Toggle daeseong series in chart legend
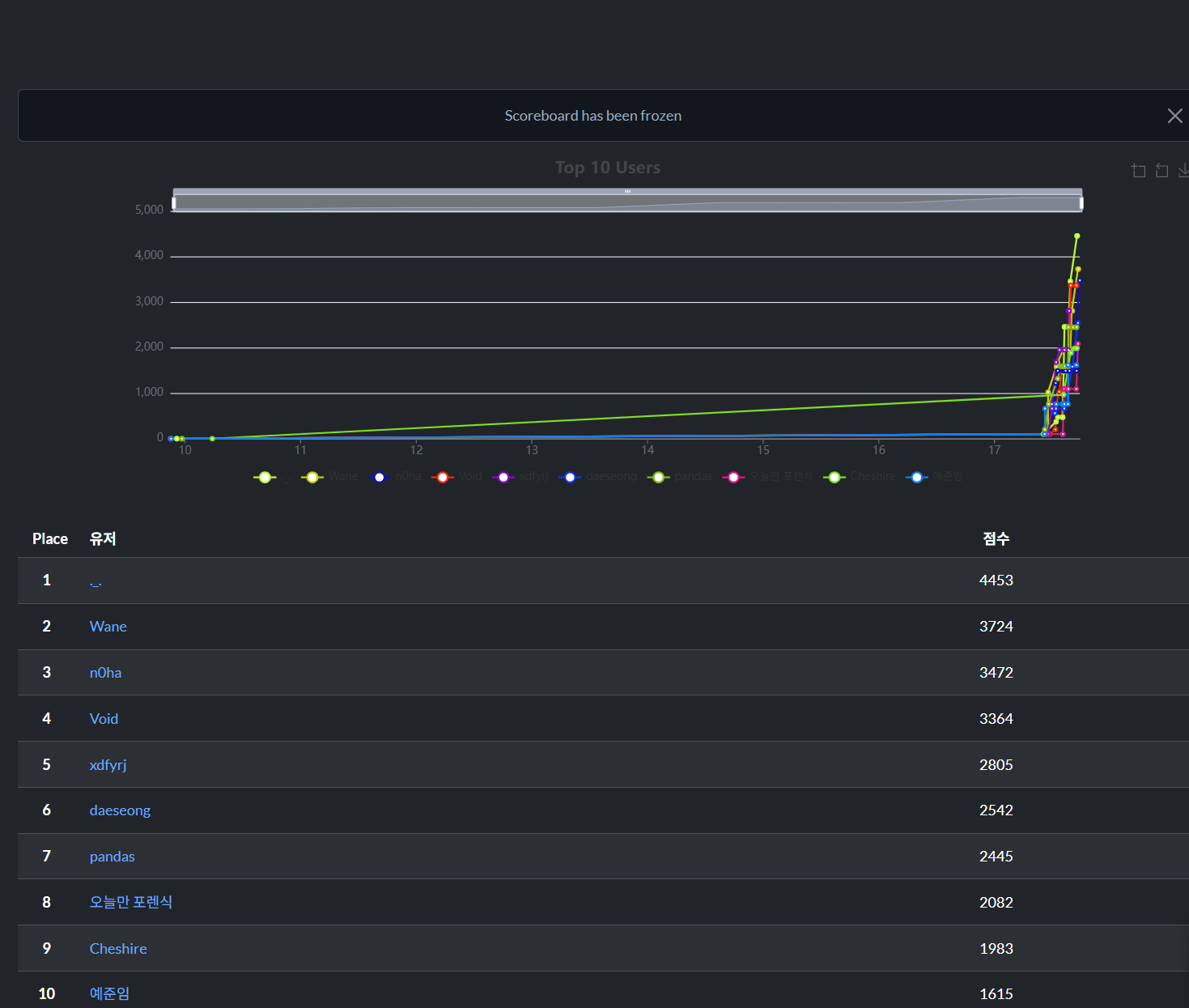The height and width of the screenshot is (1008, 1189). click(598, 477)
